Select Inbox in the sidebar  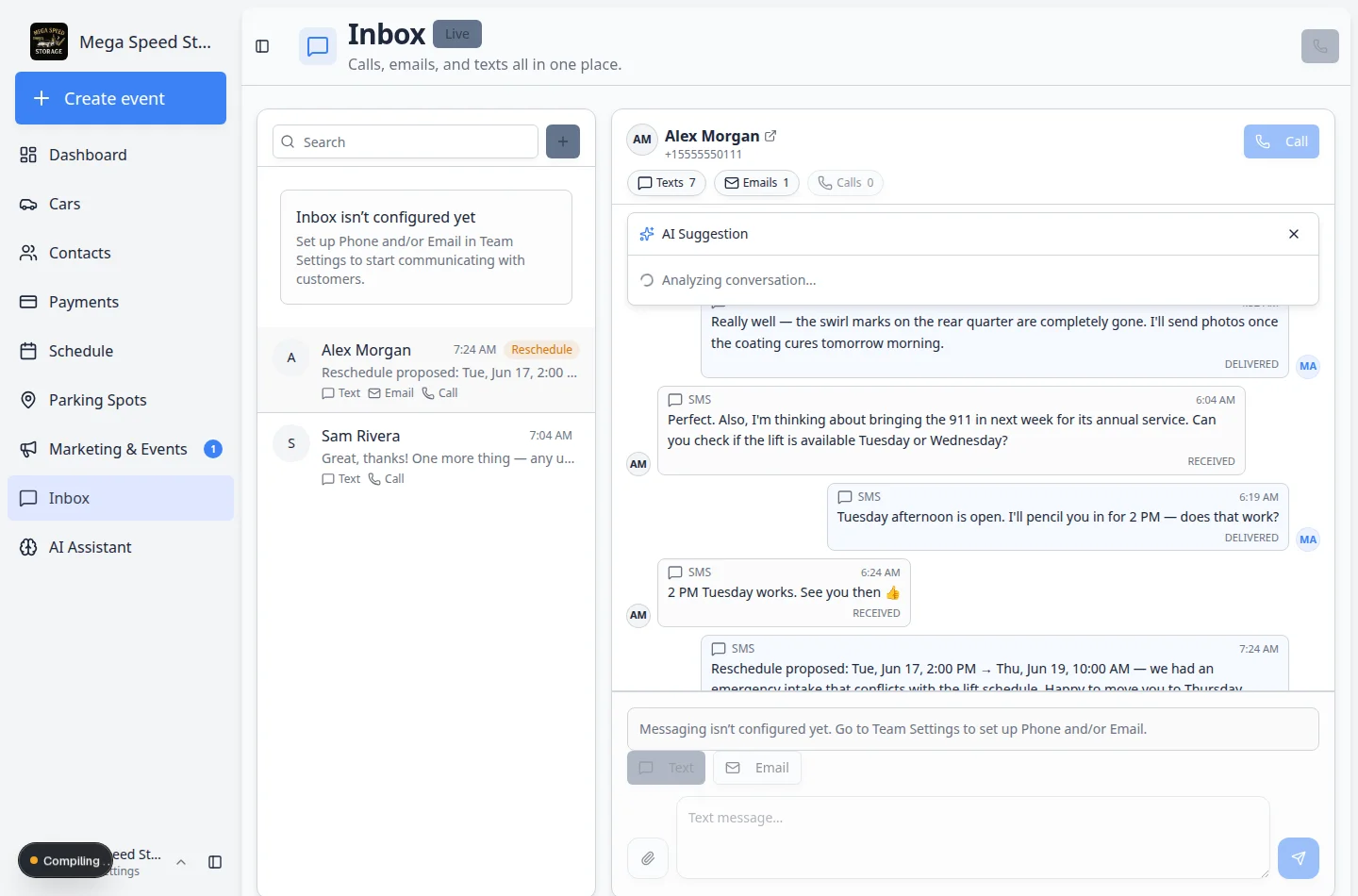click(x=121, y=498)
